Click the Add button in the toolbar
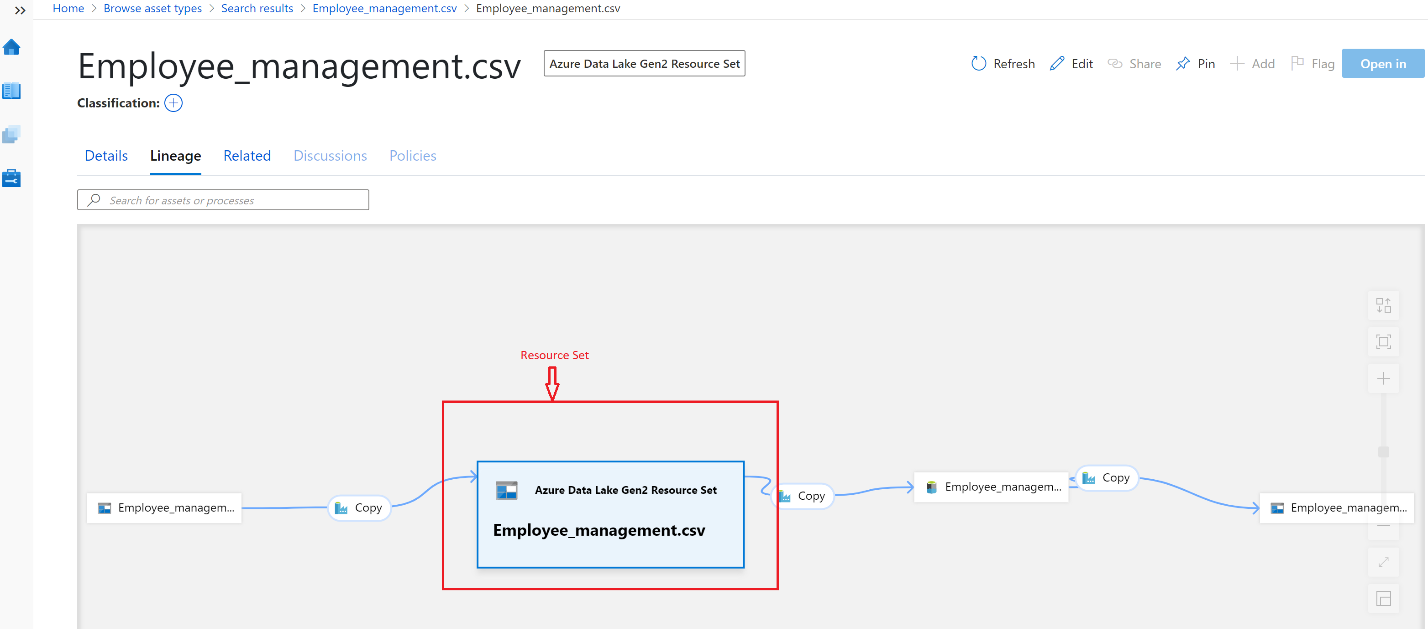Viewport: 1428px width, 629px height. (1252, 64)
